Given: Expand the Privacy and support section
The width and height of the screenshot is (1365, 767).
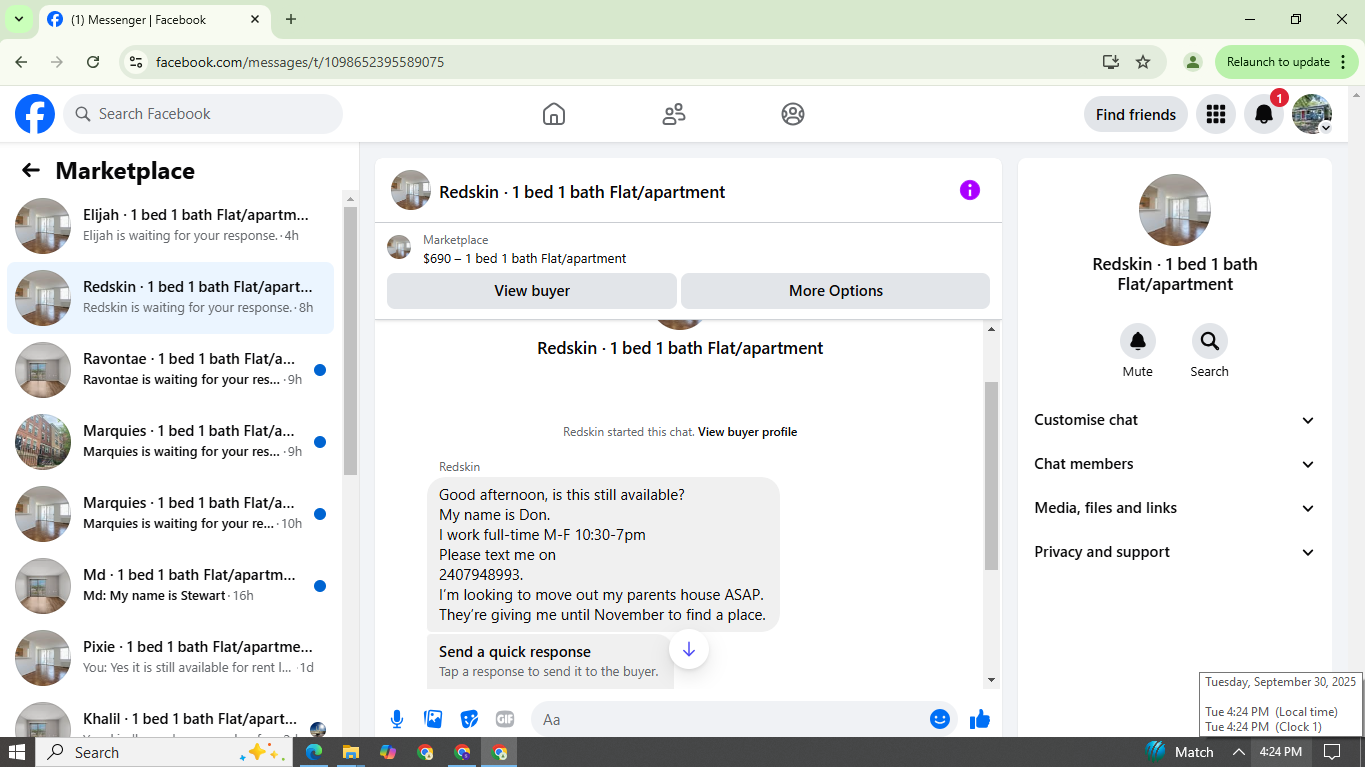Looking at the screenshot, I should [1175, 552].
